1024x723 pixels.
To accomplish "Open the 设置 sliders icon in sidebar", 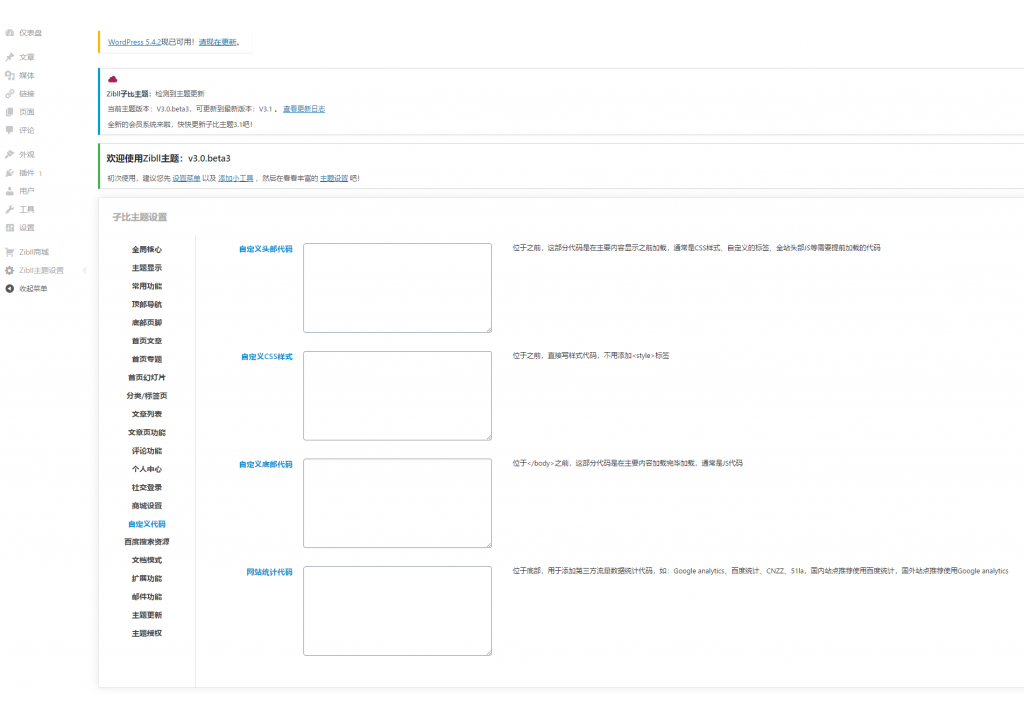I will coord(10,228).
